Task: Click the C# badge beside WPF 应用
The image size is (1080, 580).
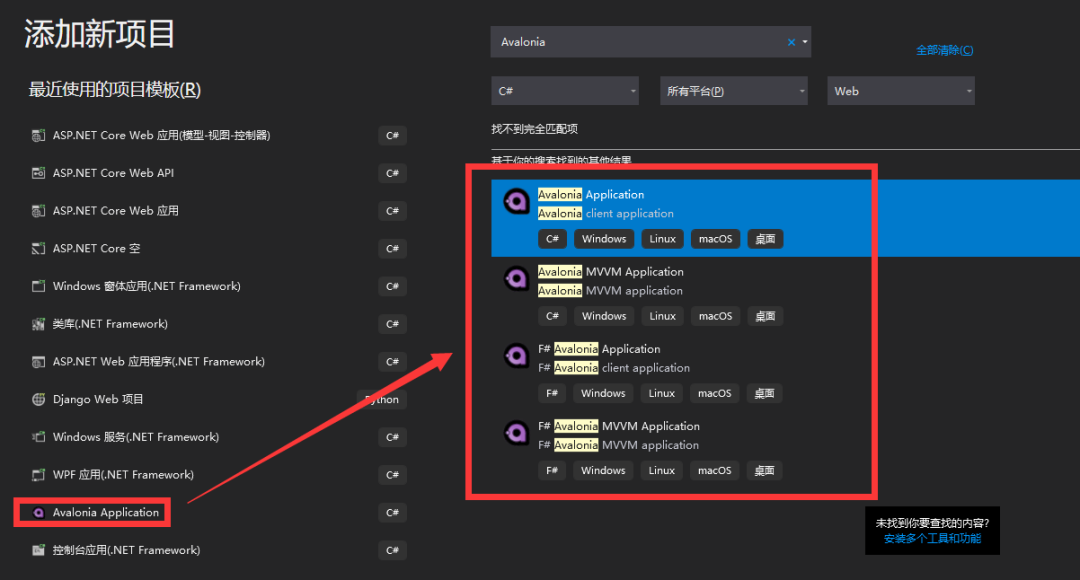Action: tap(393, 475)
